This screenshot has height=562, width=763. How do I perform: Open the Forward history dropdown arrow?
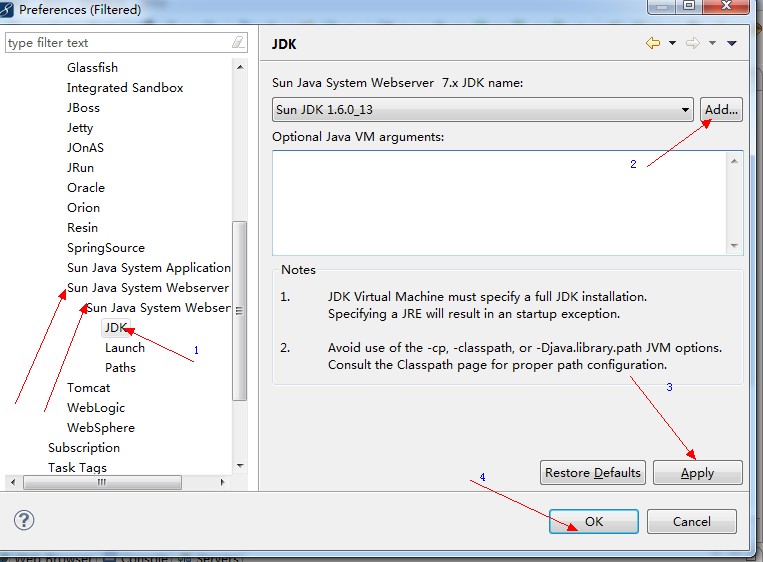[712, 43]
